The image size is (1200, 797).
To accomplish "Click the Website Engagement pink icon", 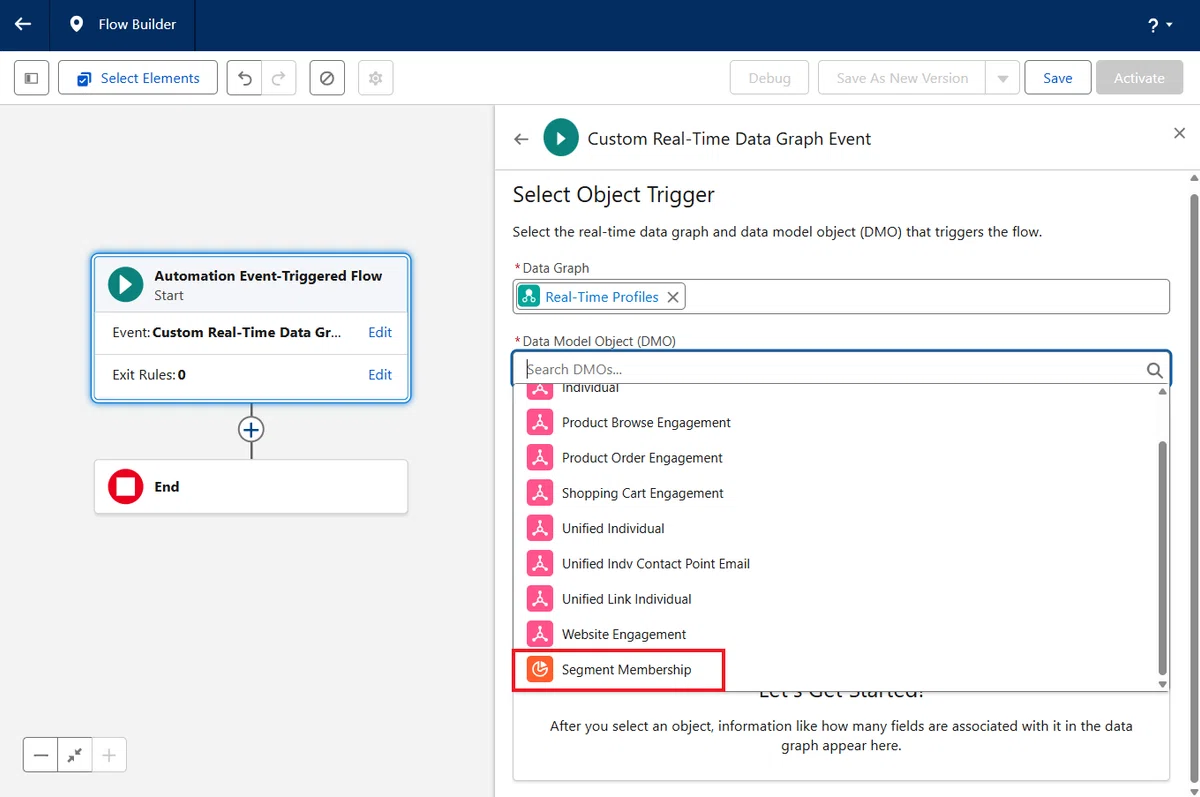I will click(540, 634).
